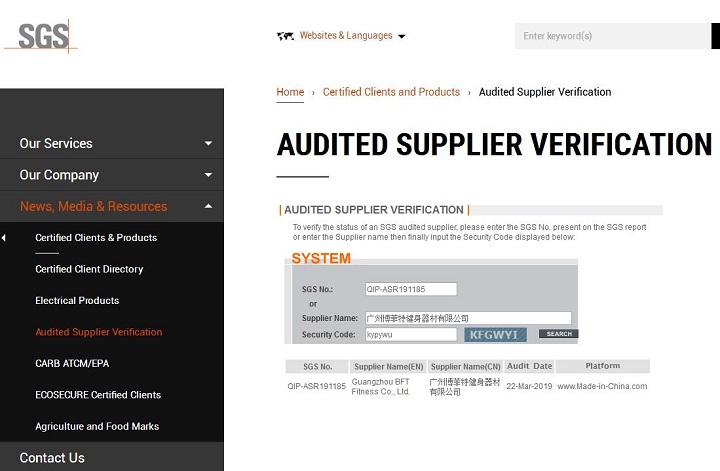Click the small left arrow in sidebar
The height and width of the screenshot is (471, 720).
3,238
